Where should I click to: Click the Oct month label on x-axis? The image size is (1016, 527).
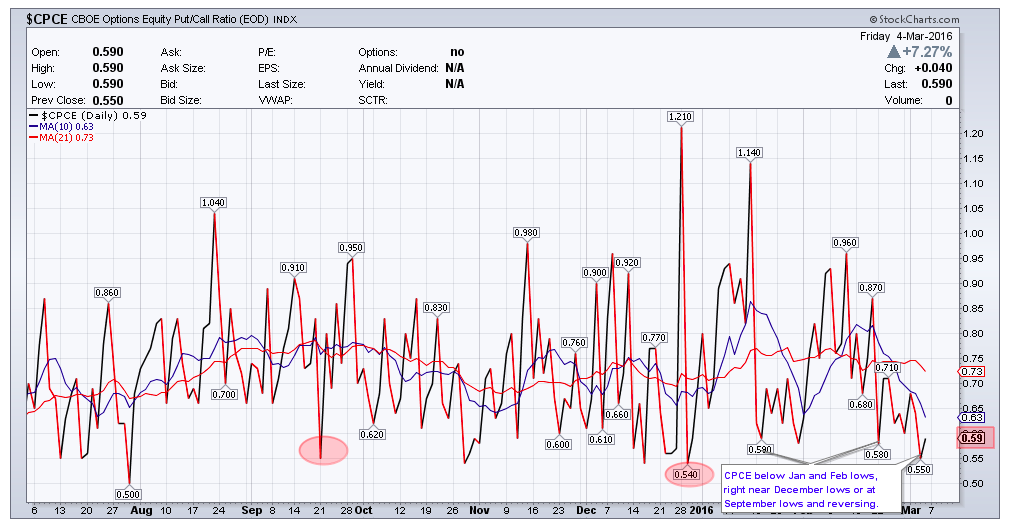coord(364,511)
